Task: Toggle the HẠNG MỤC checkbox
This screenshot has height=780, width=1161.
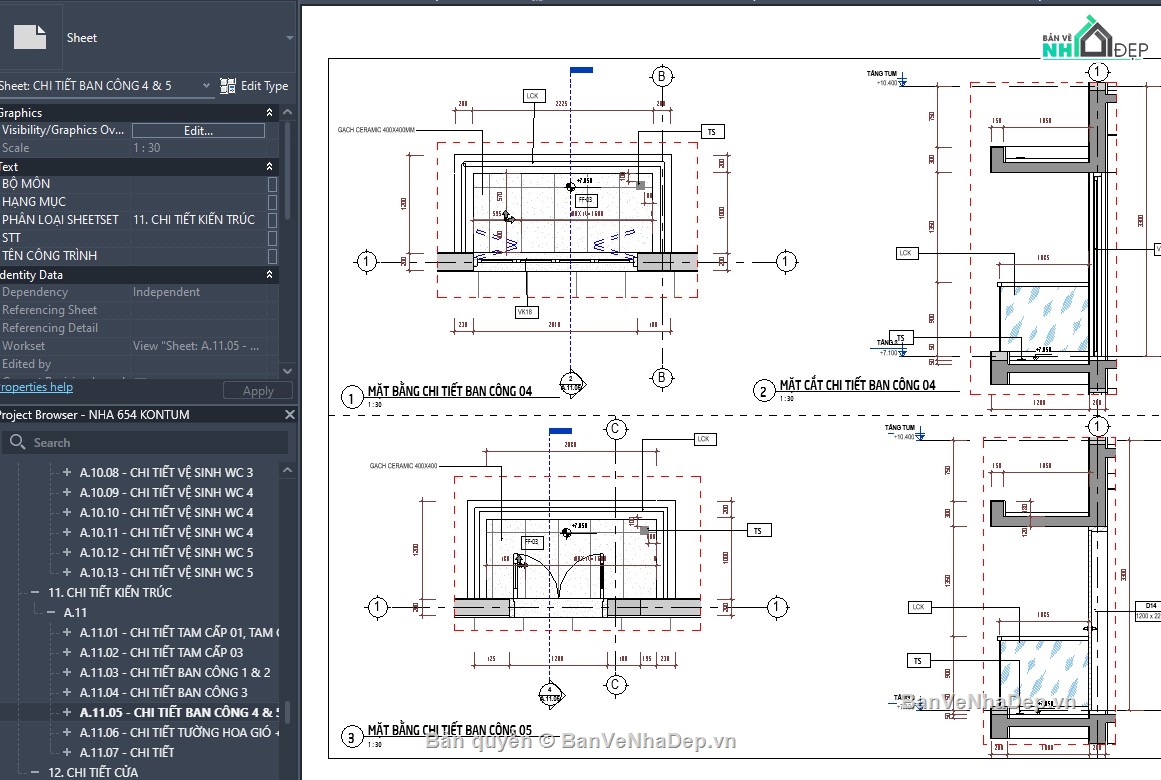Action: pos(272,201)
